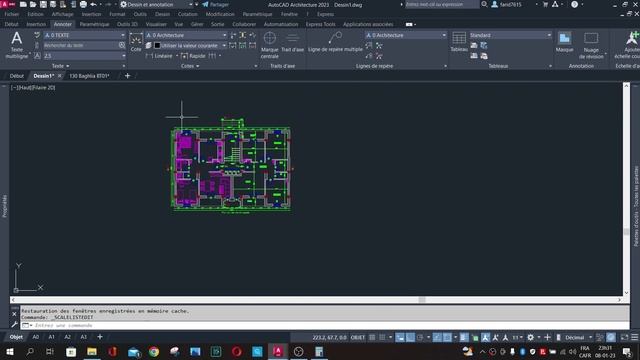Click the command line customize wrench icon

[14, 325]
